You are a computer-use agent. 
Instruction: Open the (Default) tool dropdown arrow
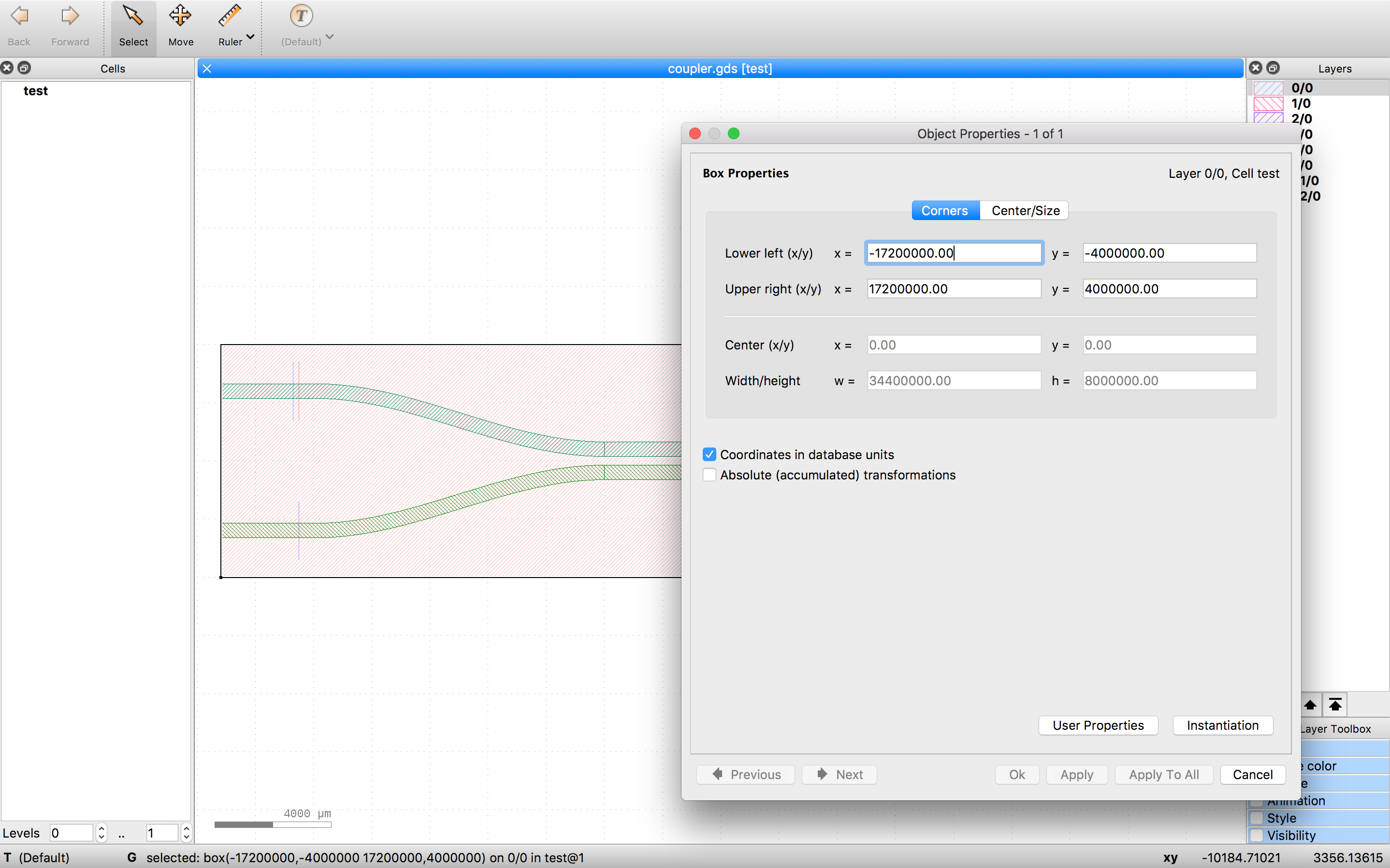[330, 36]
